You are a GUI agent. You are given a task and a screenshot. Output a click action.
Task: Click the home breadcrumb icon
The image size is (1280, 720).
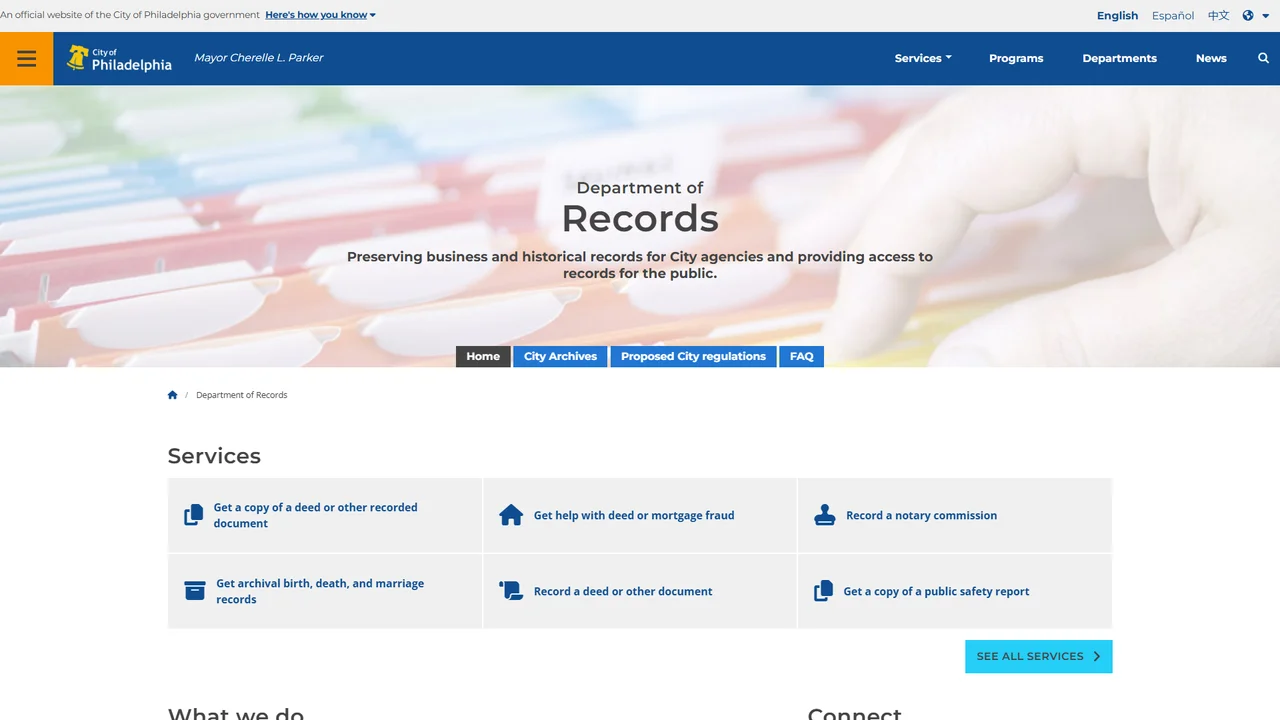[172, 395]
